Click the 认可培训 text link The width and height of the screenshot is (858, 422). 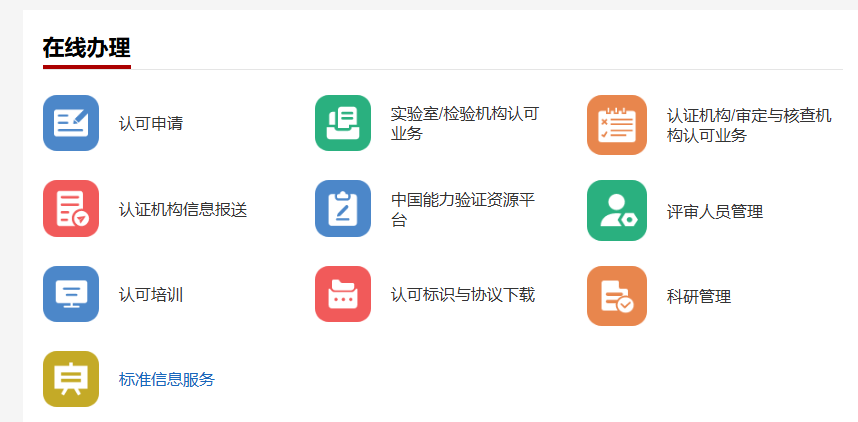click(x=150, y=295)
